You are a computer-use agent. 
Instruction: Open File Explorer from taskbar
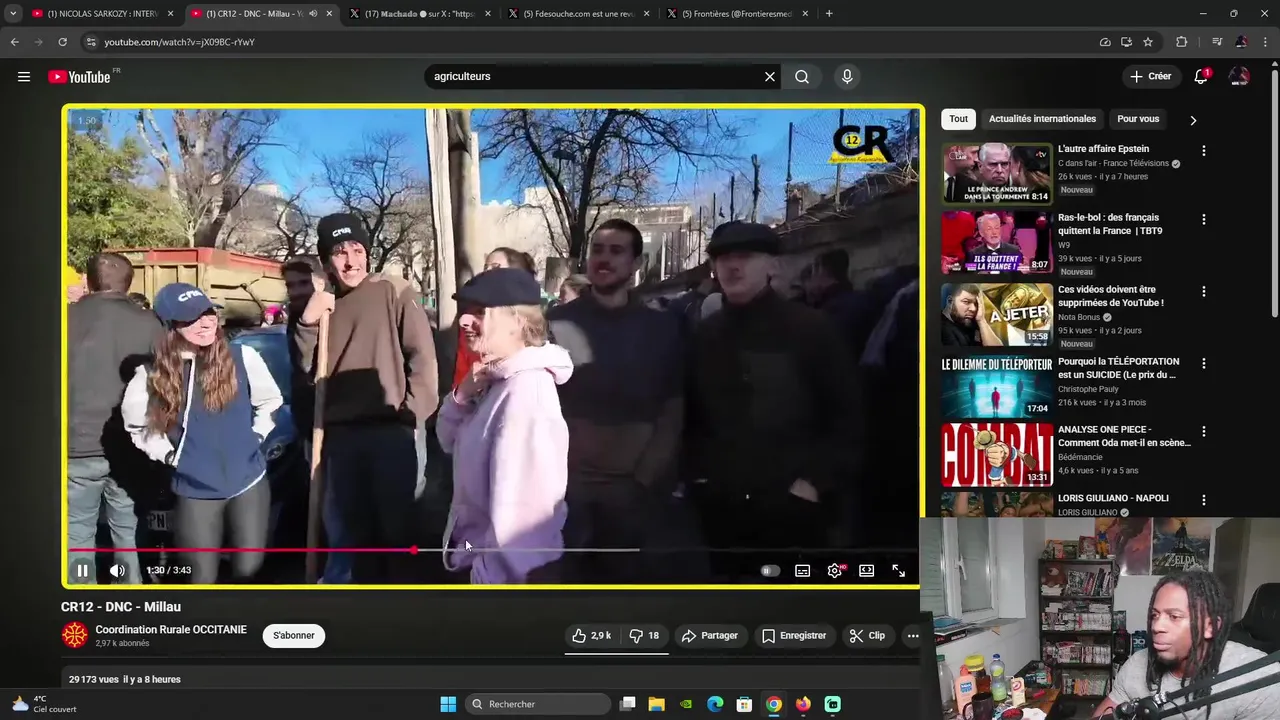(657, 704)
